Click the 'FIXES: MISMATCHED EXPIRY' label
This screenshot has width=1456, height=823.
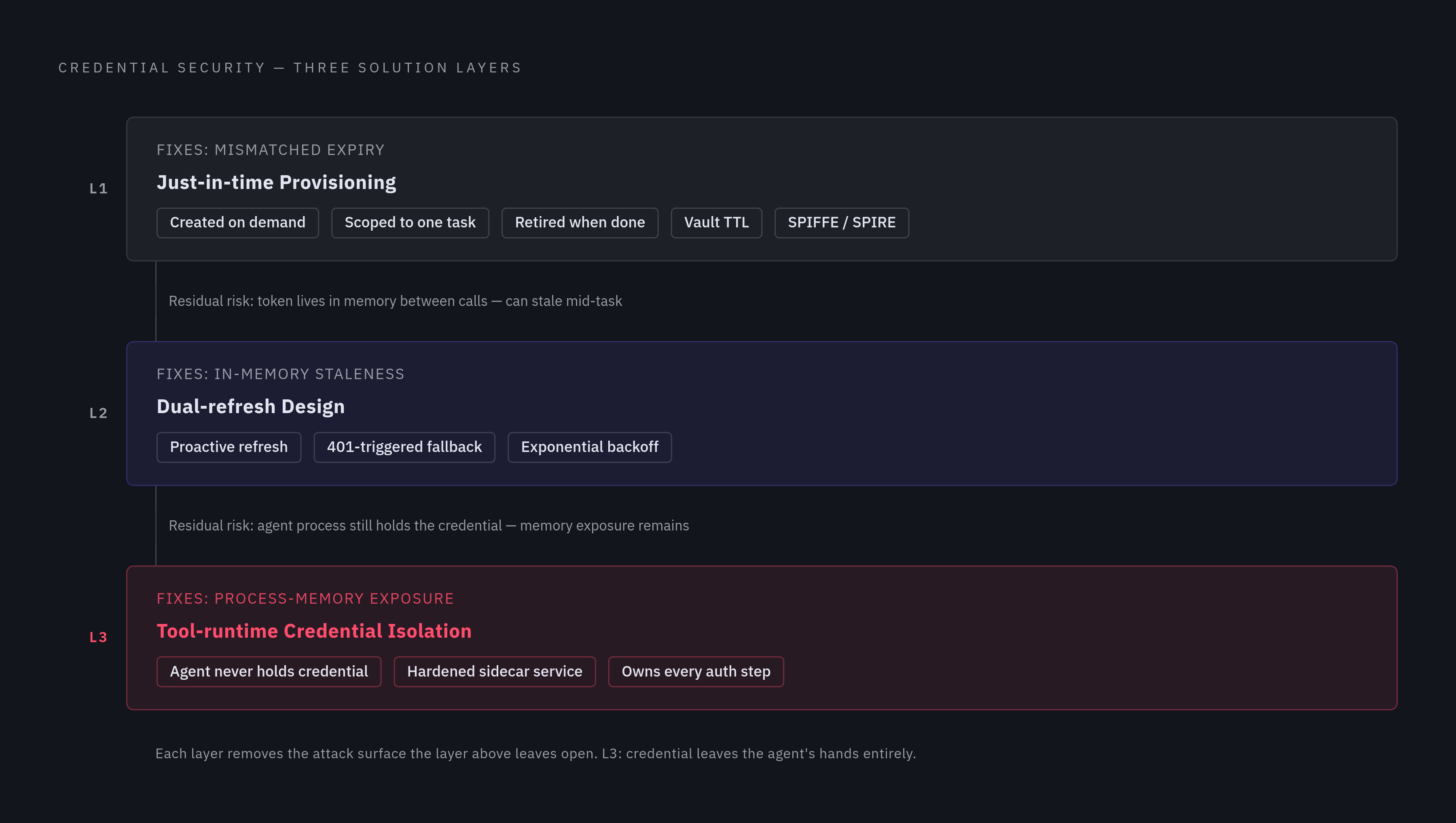(270, 150)
